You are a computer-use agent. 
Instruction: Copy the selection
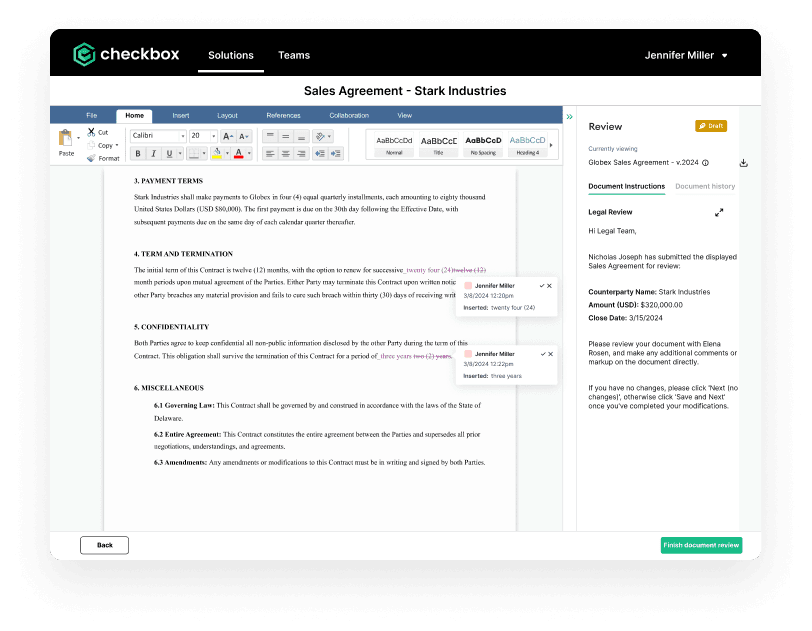100,146
